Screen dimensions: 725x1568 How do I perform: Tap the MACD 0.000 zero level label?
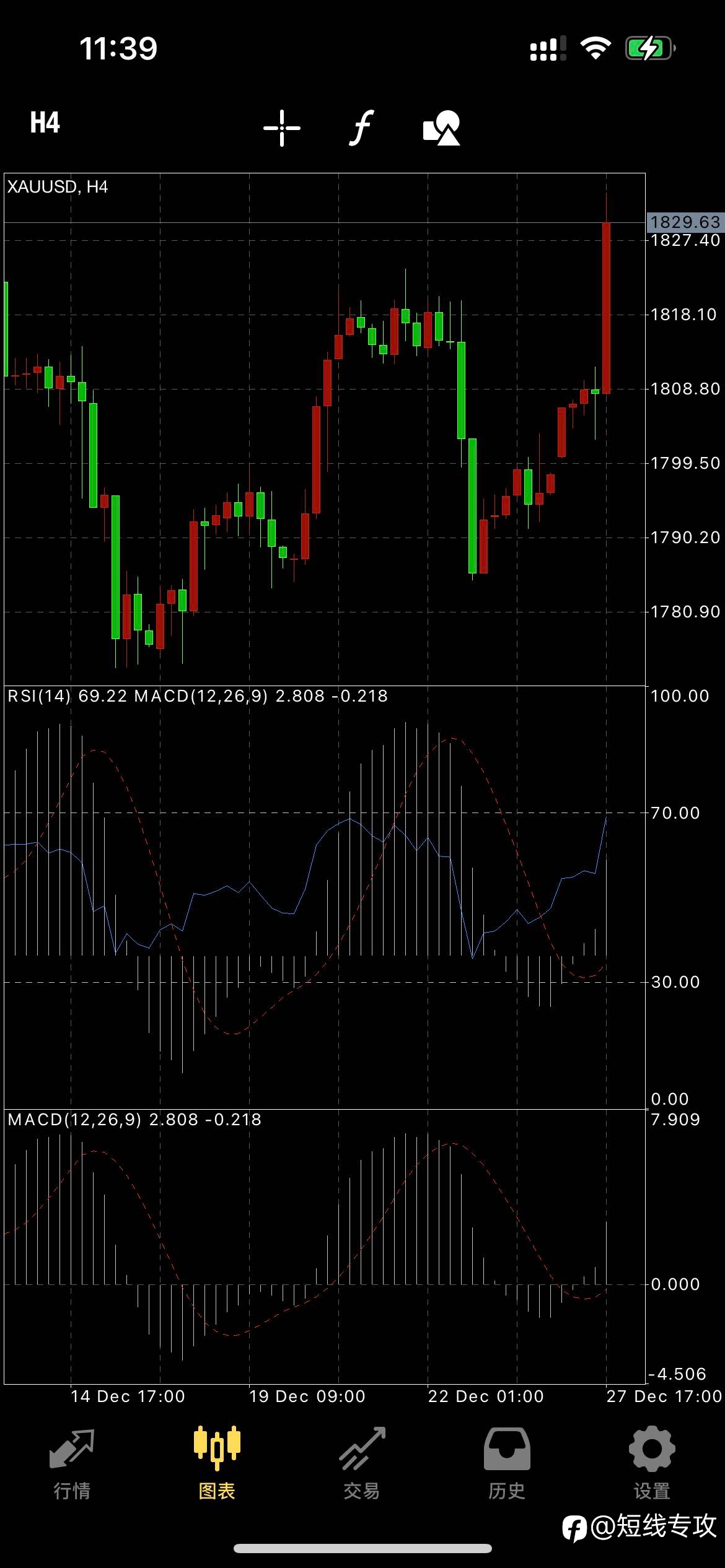click(x=675, y=1284)
